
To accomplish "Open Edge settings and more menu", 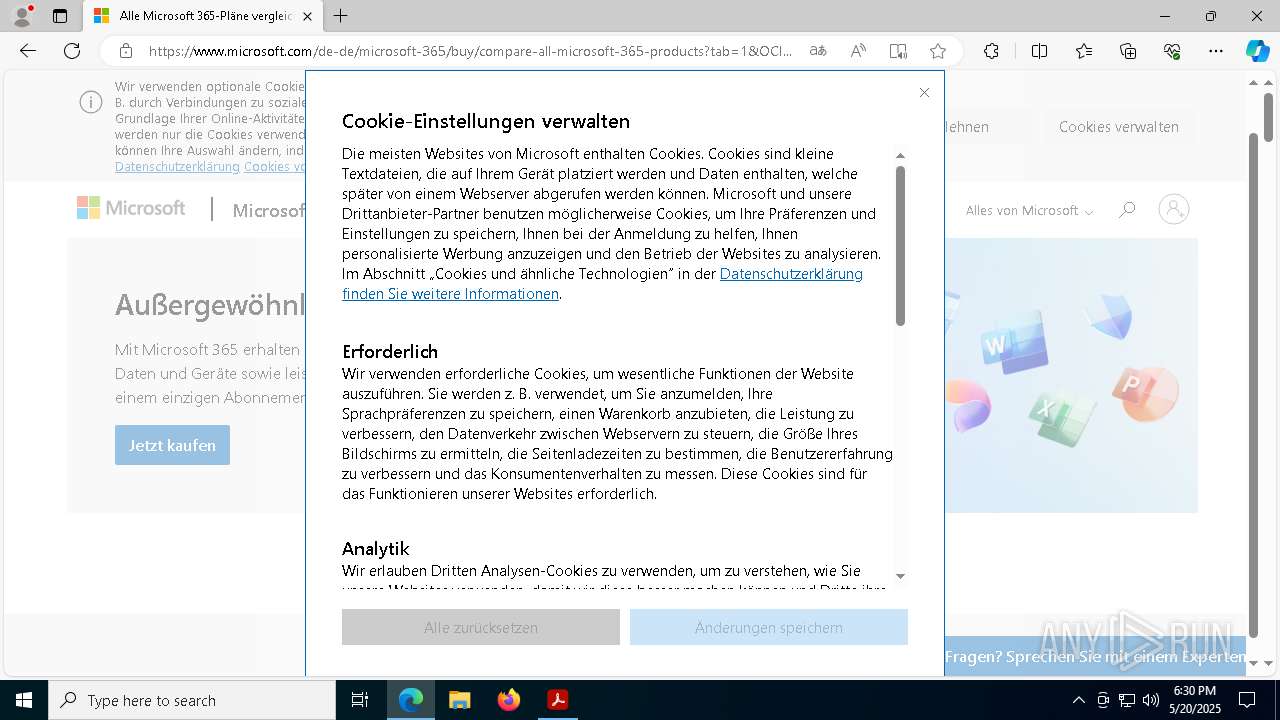I will [1216, 51].
